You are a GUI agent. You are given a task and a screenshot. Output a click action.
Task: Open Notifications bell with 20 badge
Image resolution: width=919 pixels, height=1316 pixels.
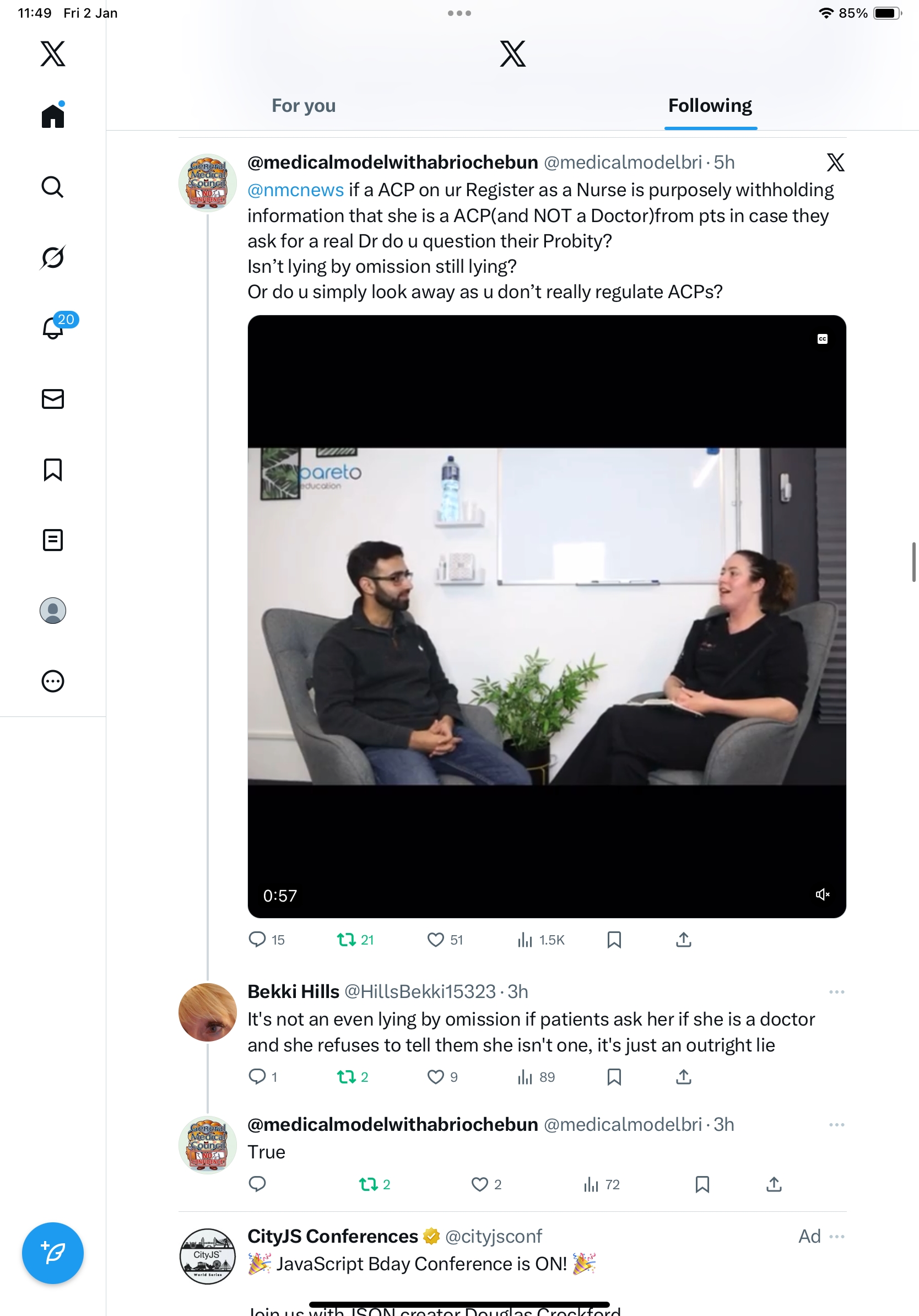[x=54, y=327]
